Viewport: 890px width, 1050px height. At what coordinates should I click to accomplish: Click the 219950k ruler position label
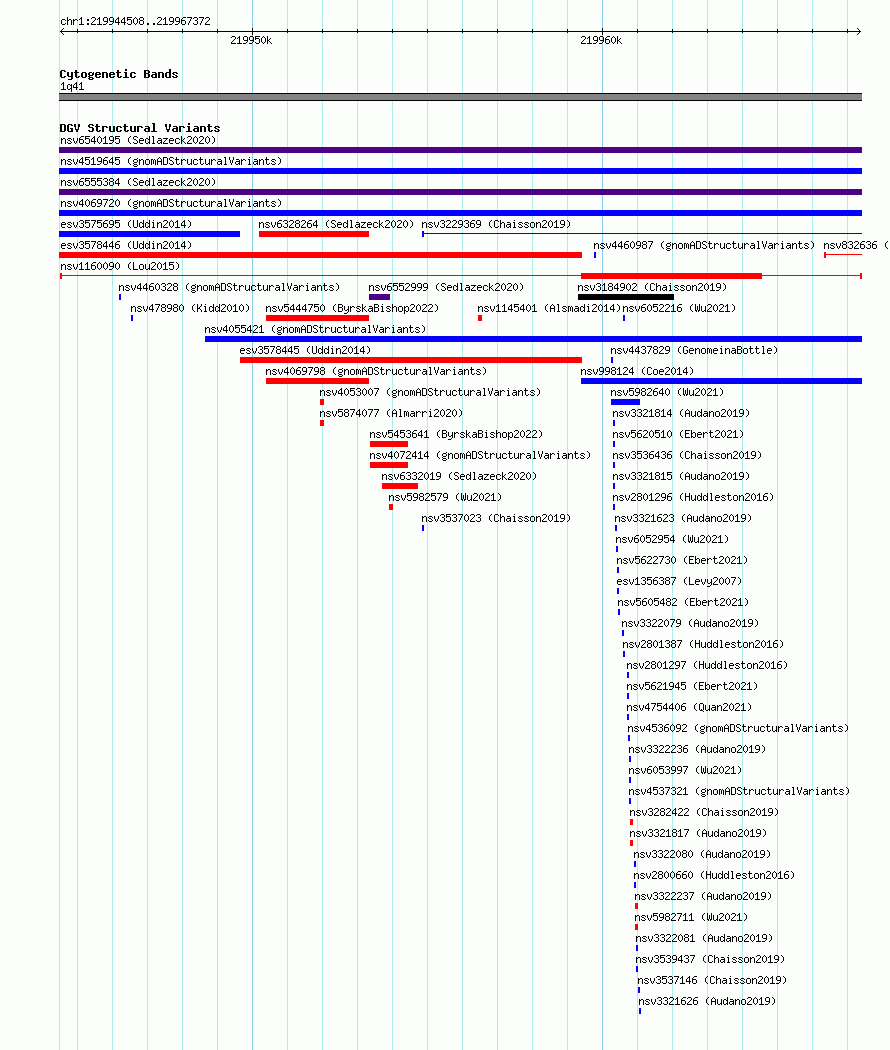pyautogui.click(x=251, y=40)
